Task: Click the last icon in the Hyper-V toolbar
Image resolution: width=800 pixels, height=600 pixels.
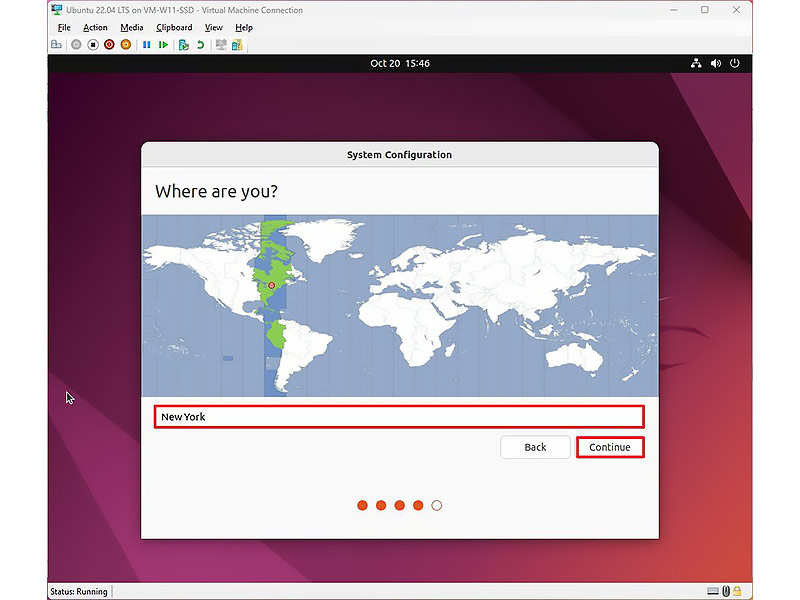Action: click(237, 45)
